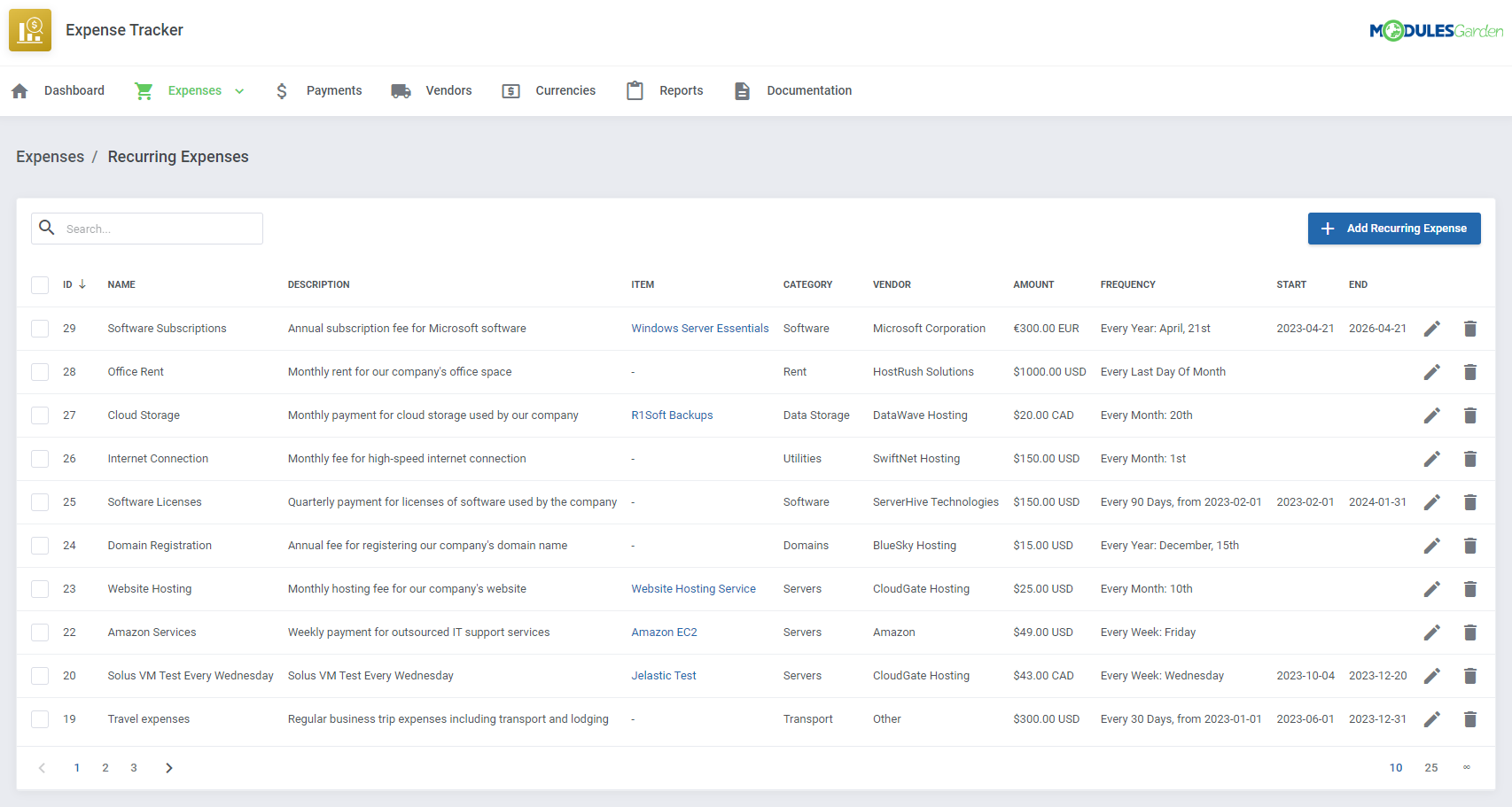This screenshot has width=1512, height=807.
Task: Open the Currencies icon
Action: click(510, 90)
